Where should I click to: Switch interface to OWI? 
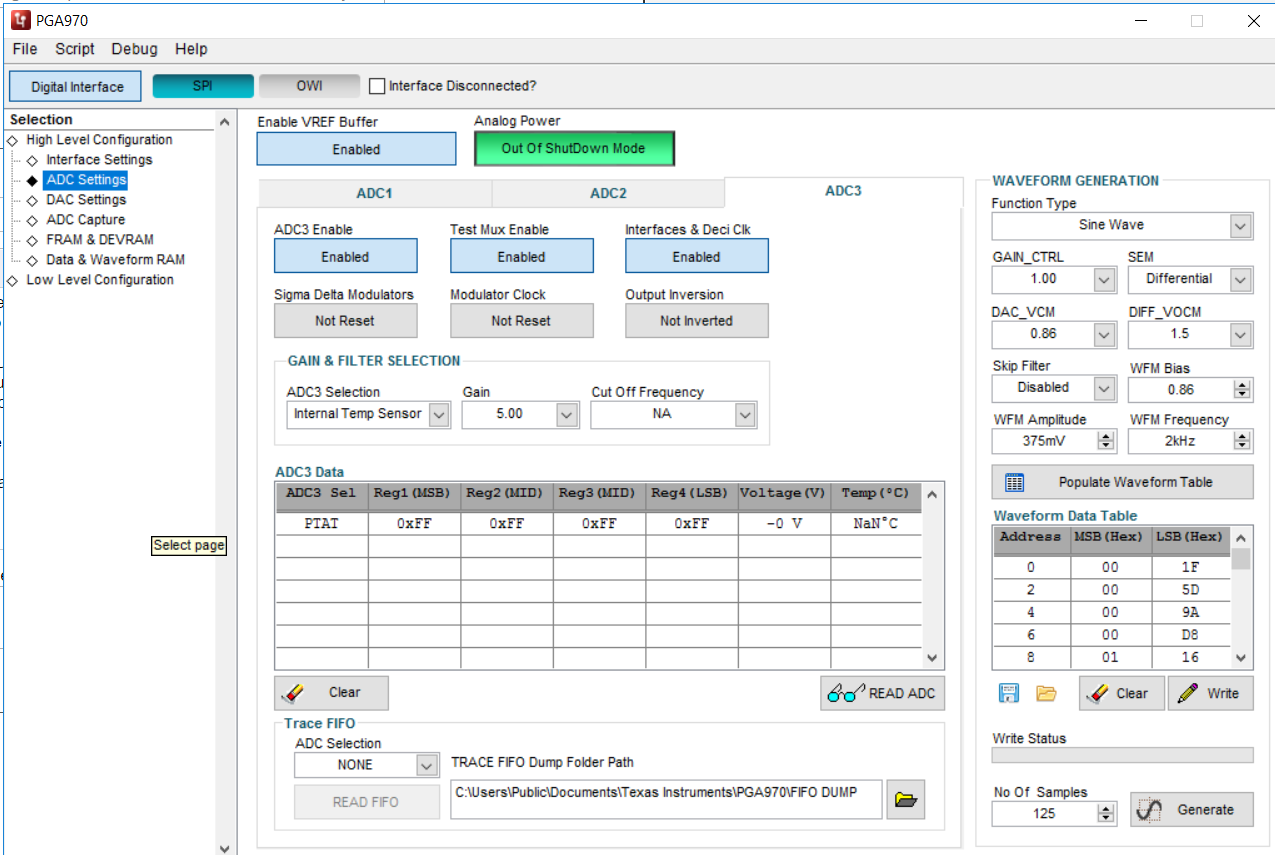pos(308,85)
